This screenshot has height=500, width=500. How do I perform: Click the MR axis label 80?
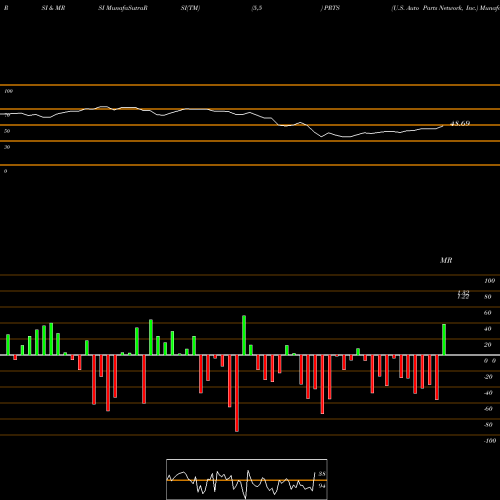[488, 297]
